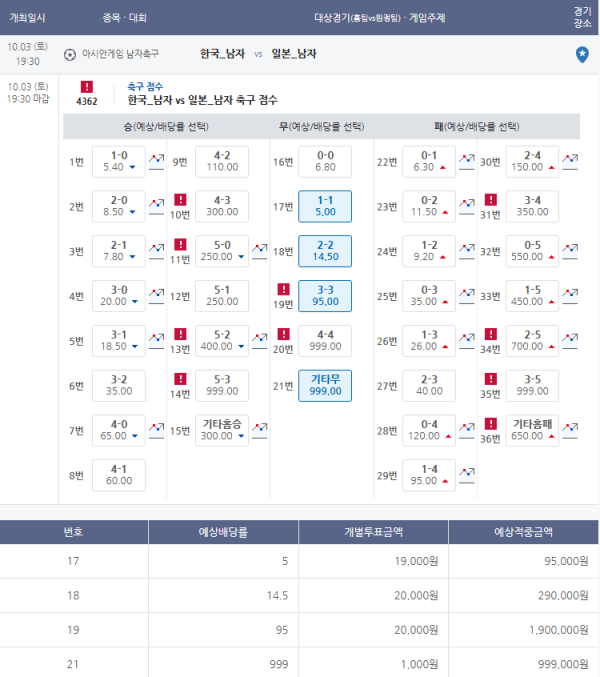Select the 4-1 score at 60.00

tap(119, 475)
